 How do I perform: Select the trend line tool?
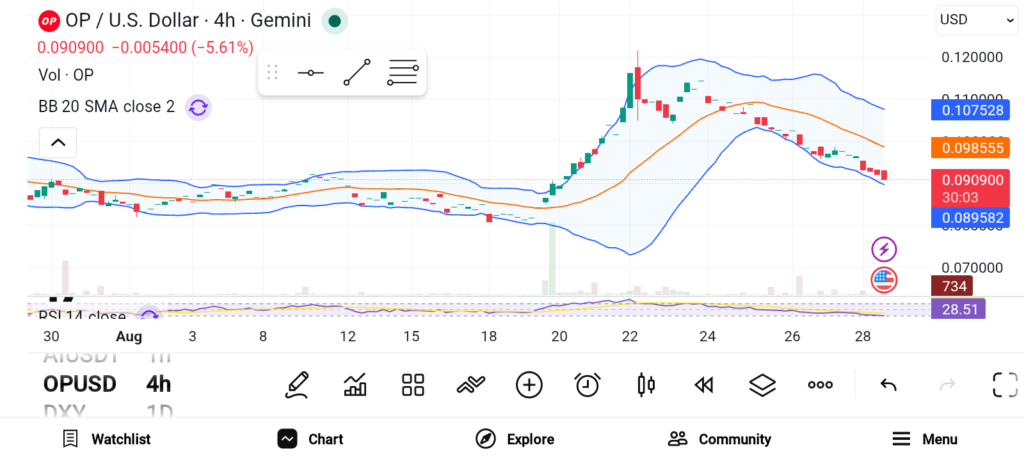[357, 72]
